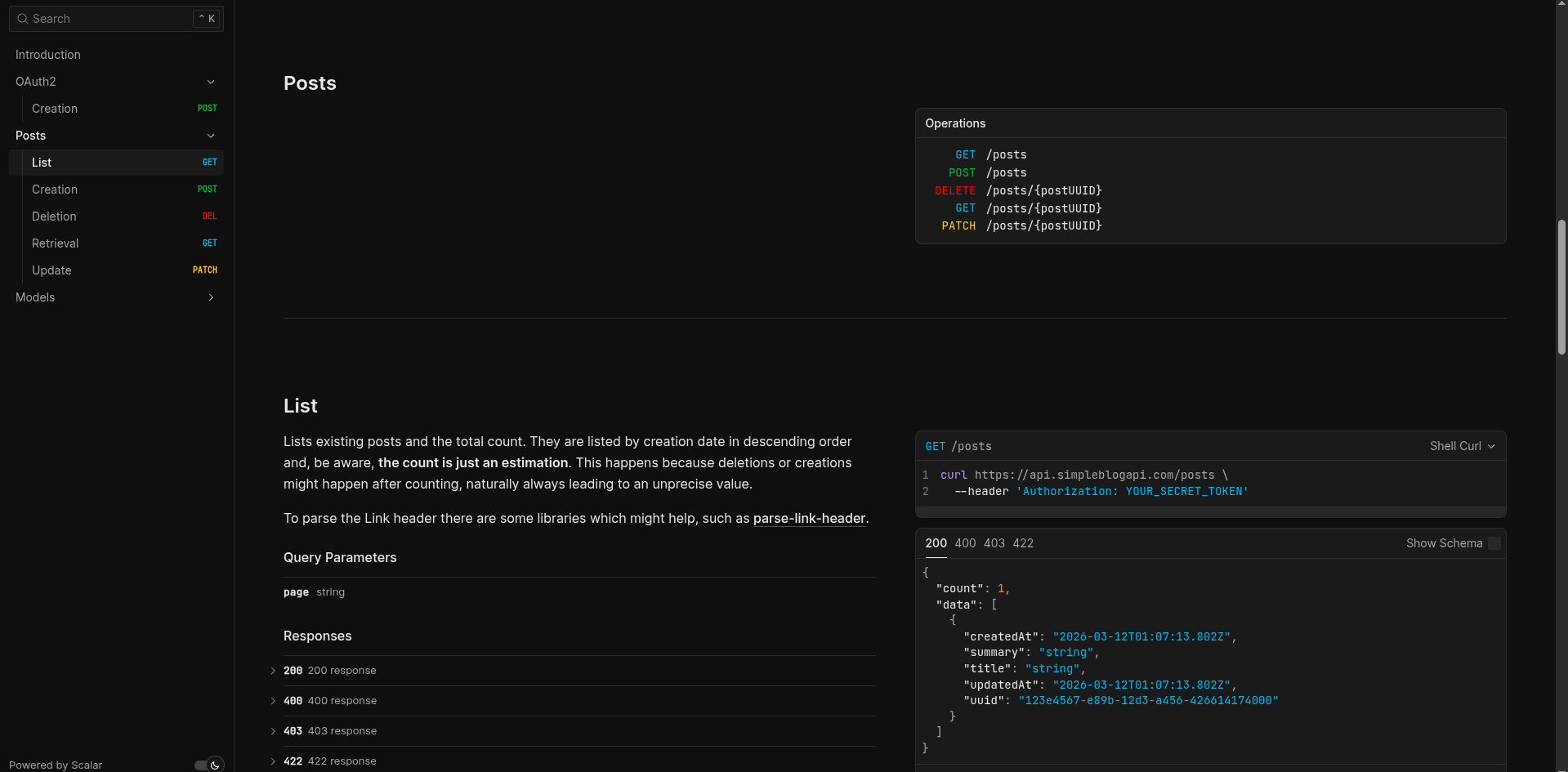
Task: Click the POST badge beside OAuth2 Creation
Action: [x=209, y=108]
